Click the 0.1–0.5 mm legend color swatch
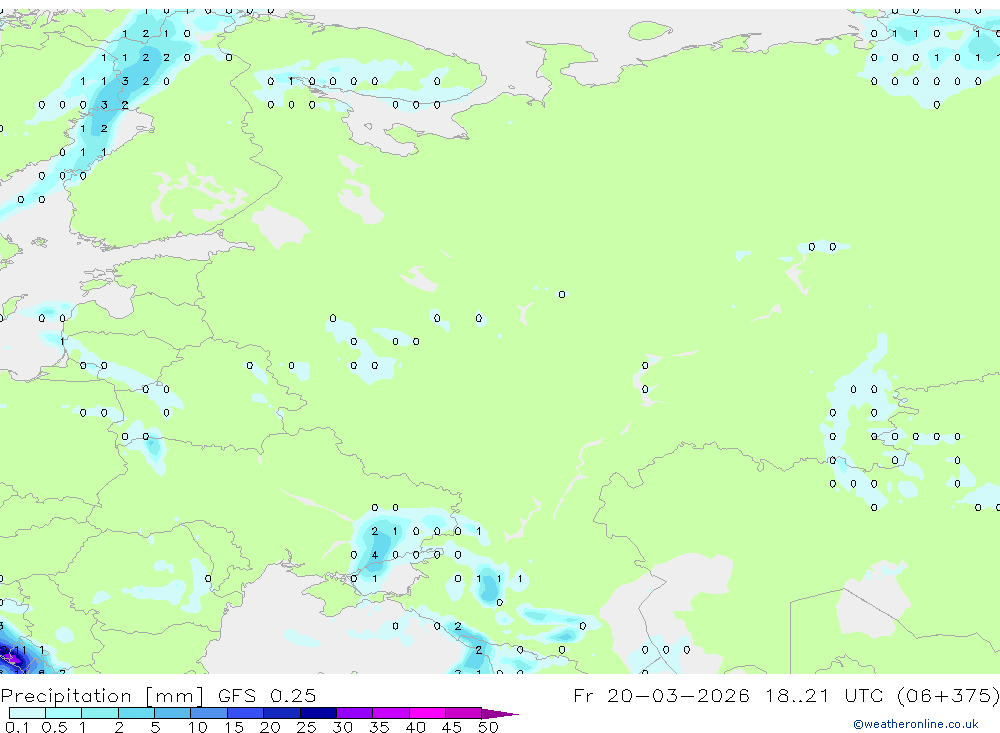This screenshot has width=1000, height=733. 27,713
